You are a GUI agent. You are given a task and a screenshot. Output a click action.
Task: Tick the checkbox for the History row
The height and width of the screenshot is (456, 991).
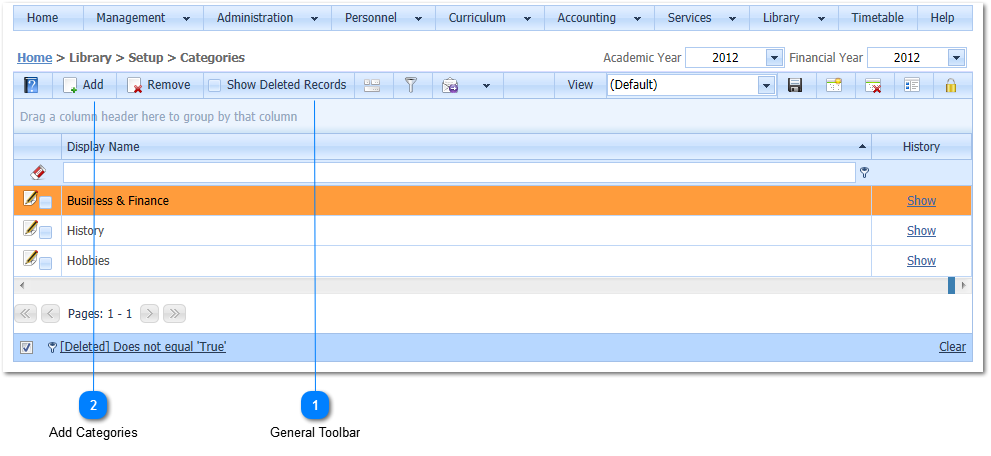tap(46, 232)
